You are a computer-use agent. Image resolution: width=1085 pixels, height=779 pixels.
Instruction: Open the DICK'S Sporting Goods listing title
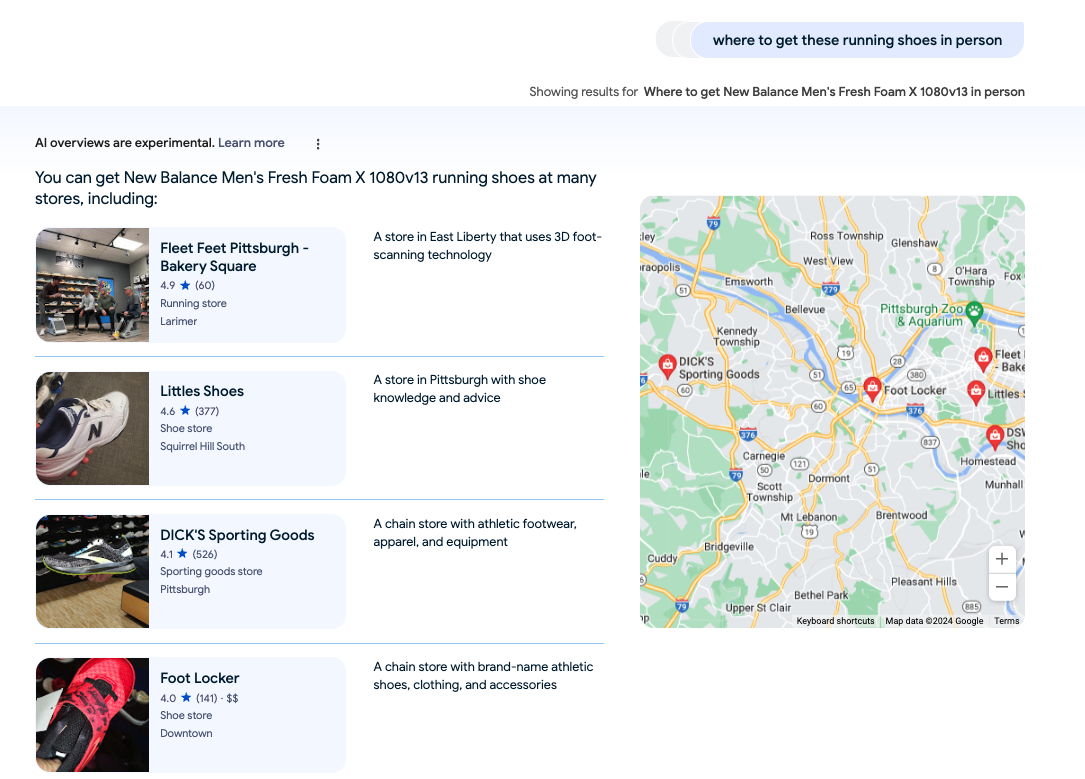237,535
